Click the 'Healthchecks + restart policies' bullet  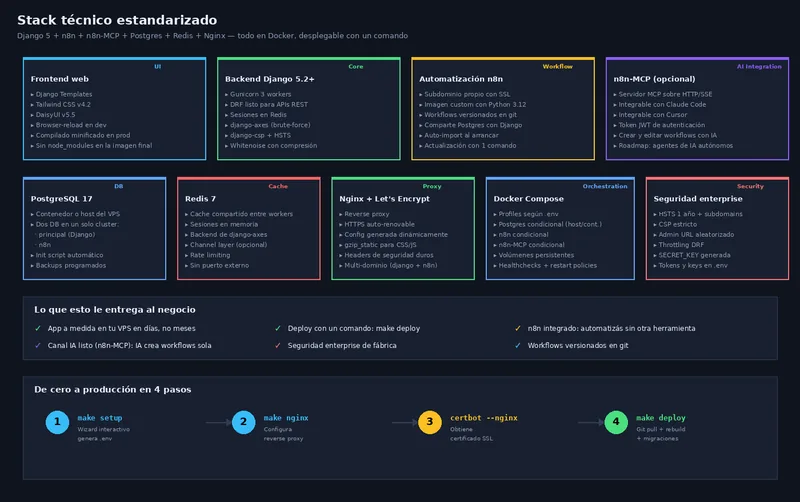[x=545, y=265]
